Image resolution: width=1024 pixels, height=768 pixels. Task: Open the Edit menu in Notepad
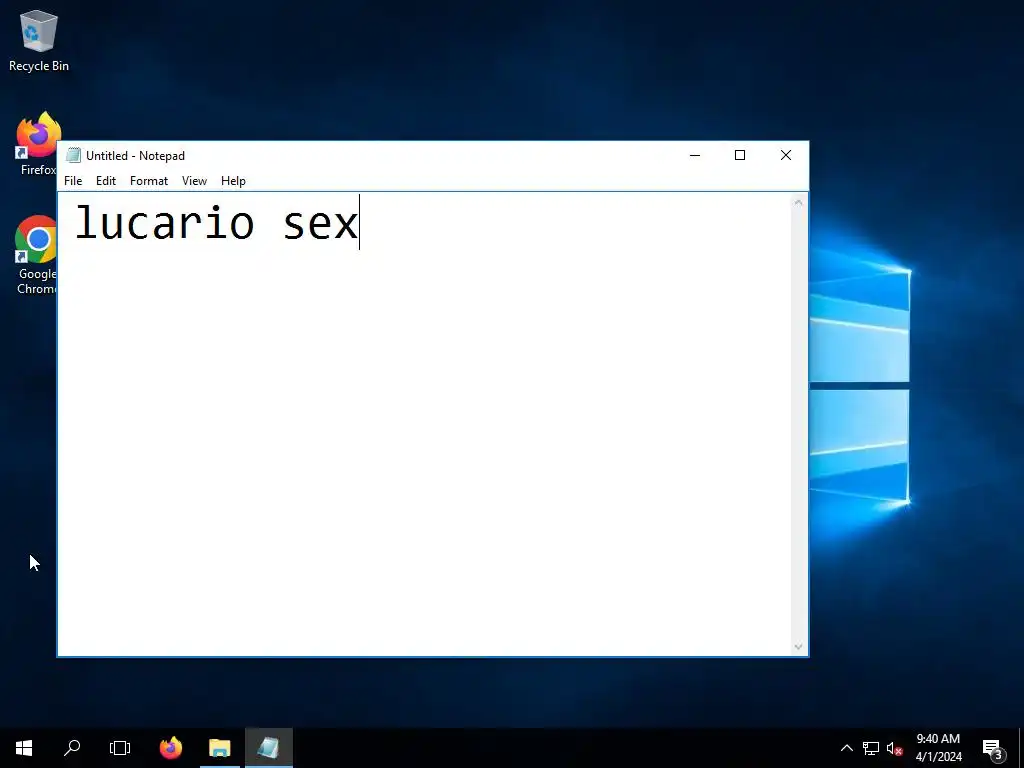106,181
